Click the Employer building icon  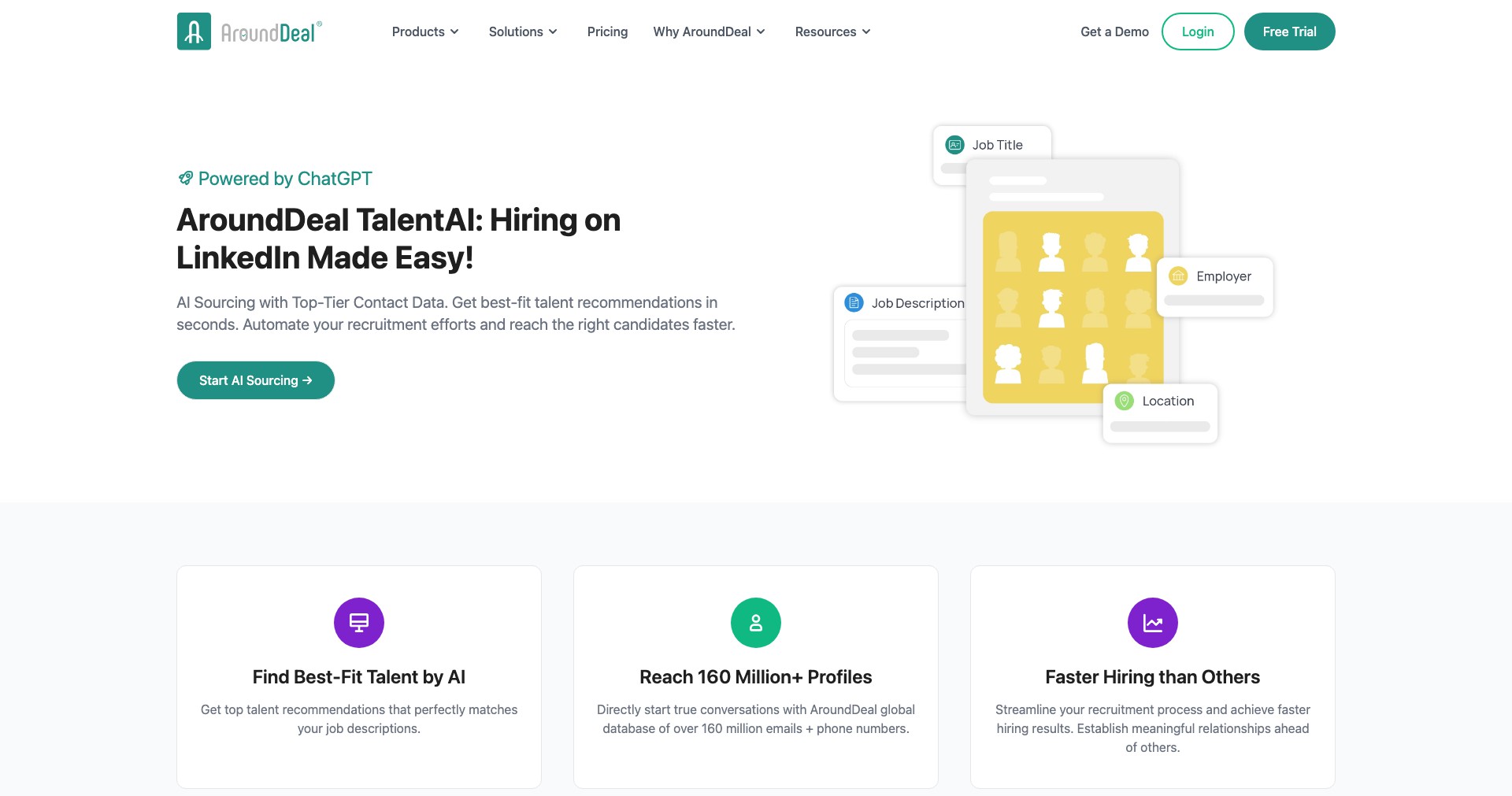(1178, 276)
